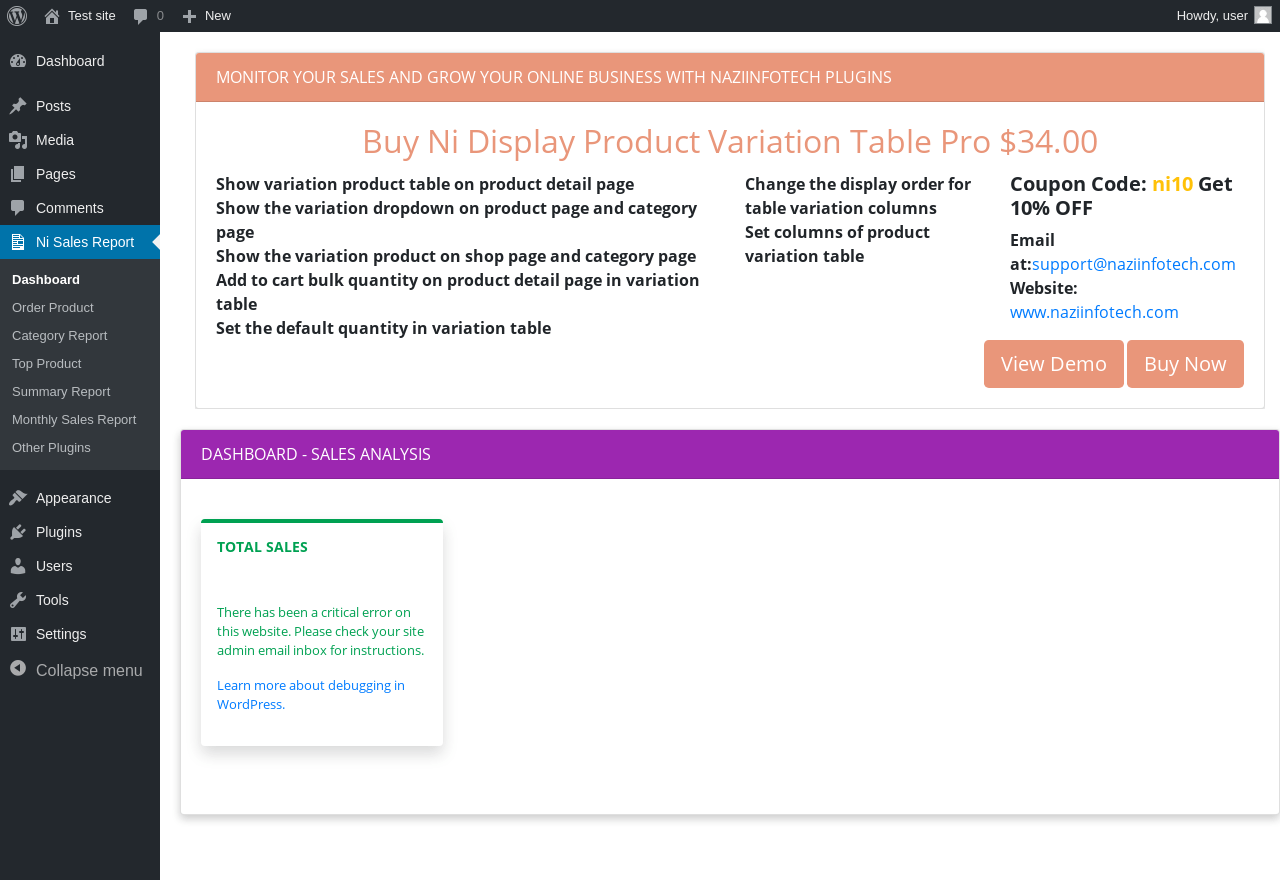Click the Posts pushpin icon
The image size is (1280, 880).
[x=18, y=106]
